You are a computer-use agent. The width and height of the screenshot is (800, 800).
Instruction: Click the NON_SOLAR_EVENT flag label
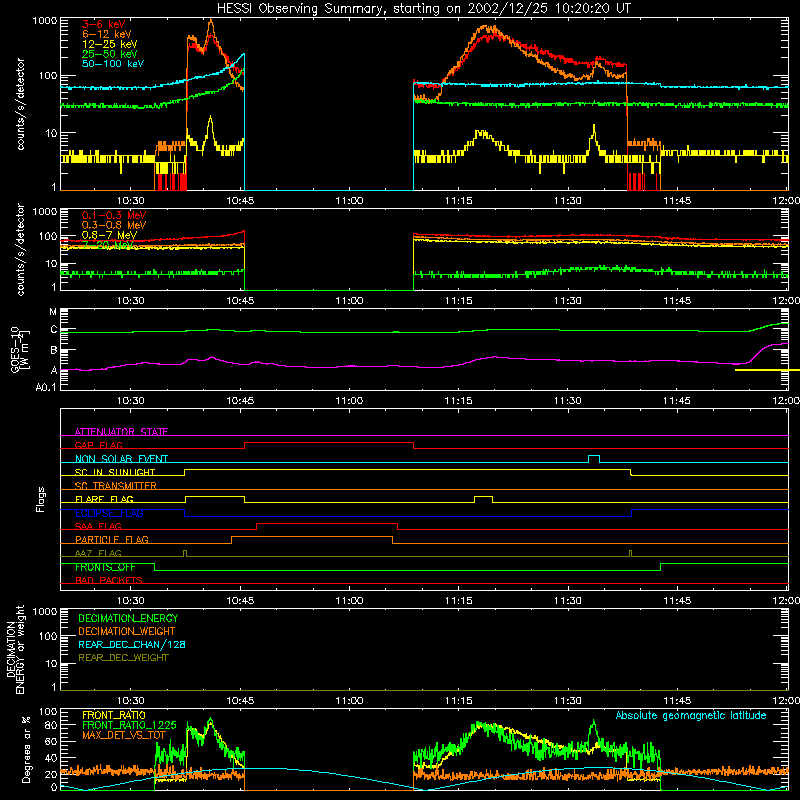[x=121, y=459]
